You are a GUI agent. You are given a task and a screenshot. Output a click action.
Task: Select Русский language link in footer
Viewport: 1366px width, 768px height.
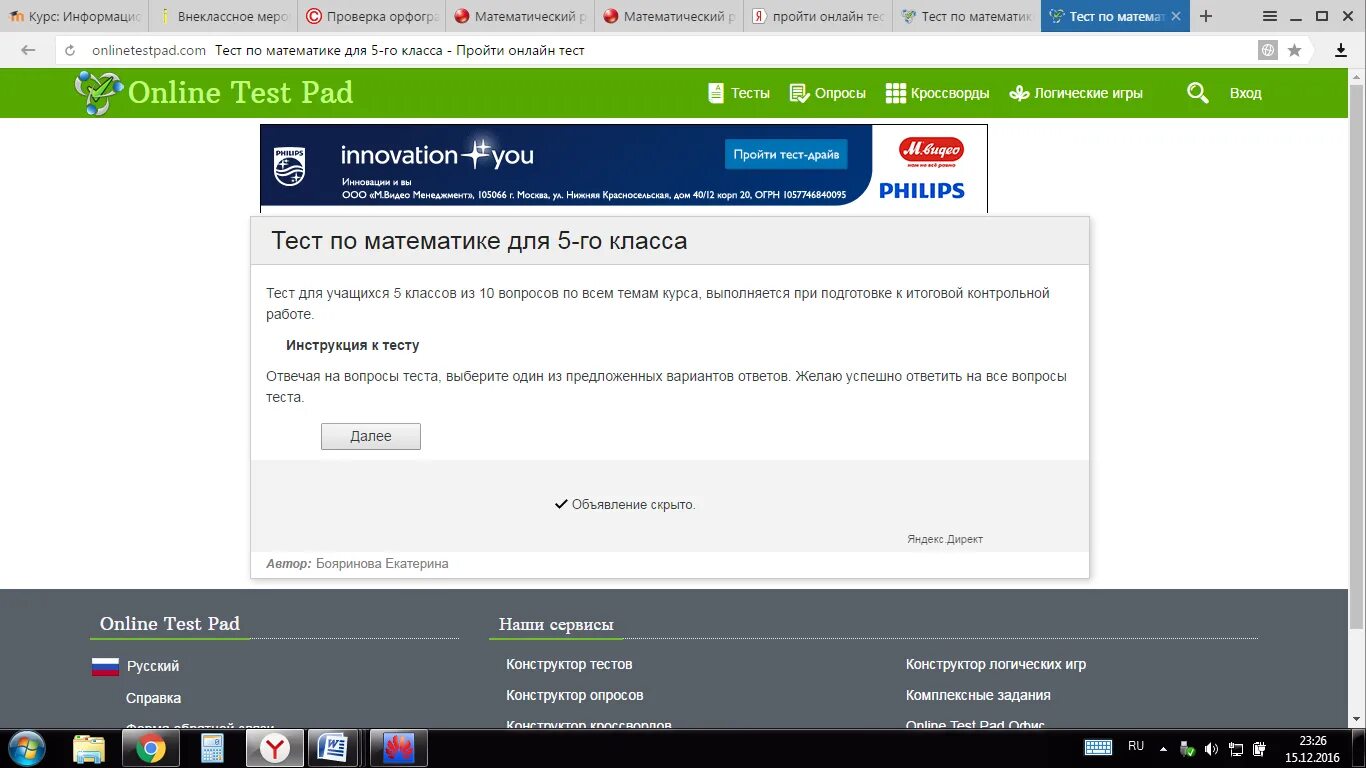pos(153,666)
